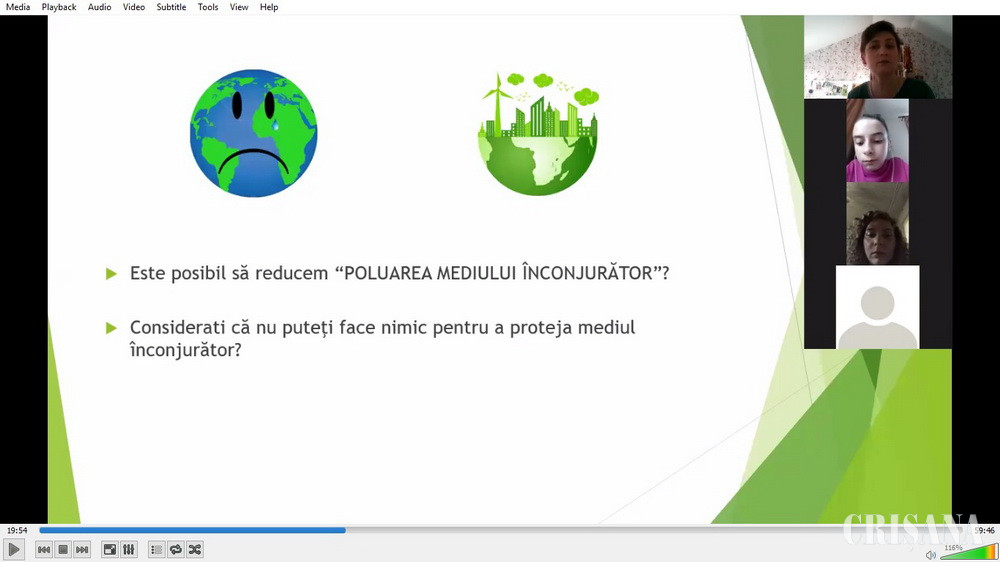Toggle loop repeat mode
This screenshot has height=562, width=1000.
(176, 549)
